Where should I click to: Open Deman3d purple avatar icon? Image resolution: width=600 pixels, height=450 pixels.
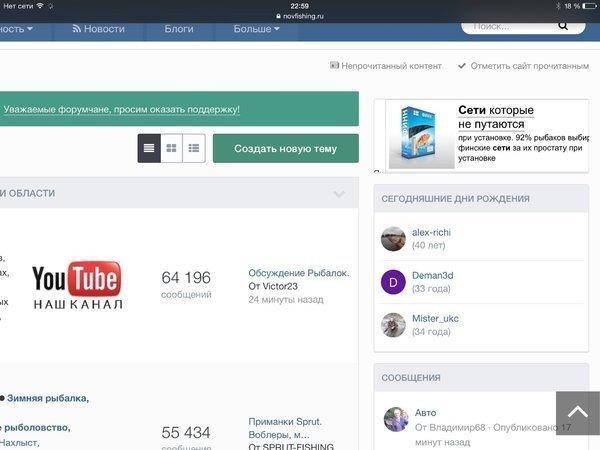[x=394, y=282]
